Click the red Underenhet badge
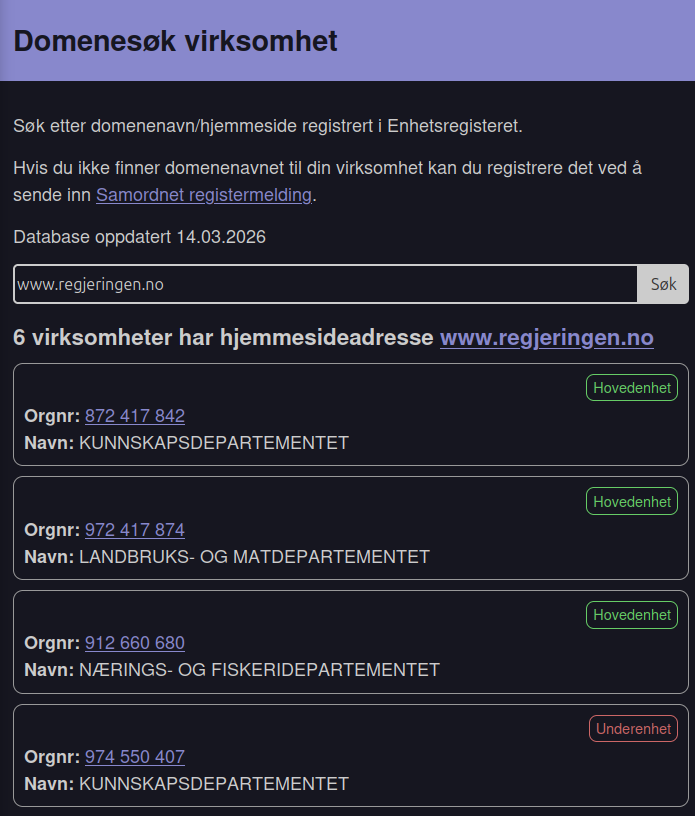 coord(633,729)
